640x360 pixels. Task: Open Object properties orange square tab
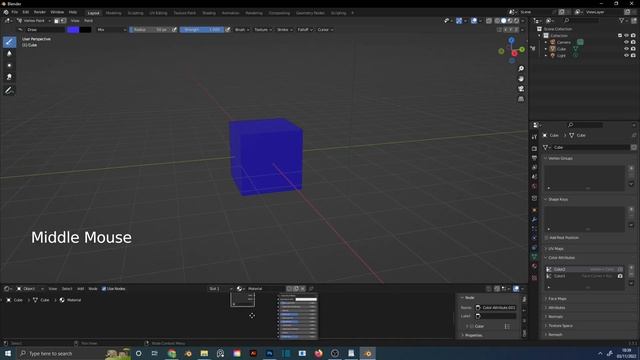point(534,210)
